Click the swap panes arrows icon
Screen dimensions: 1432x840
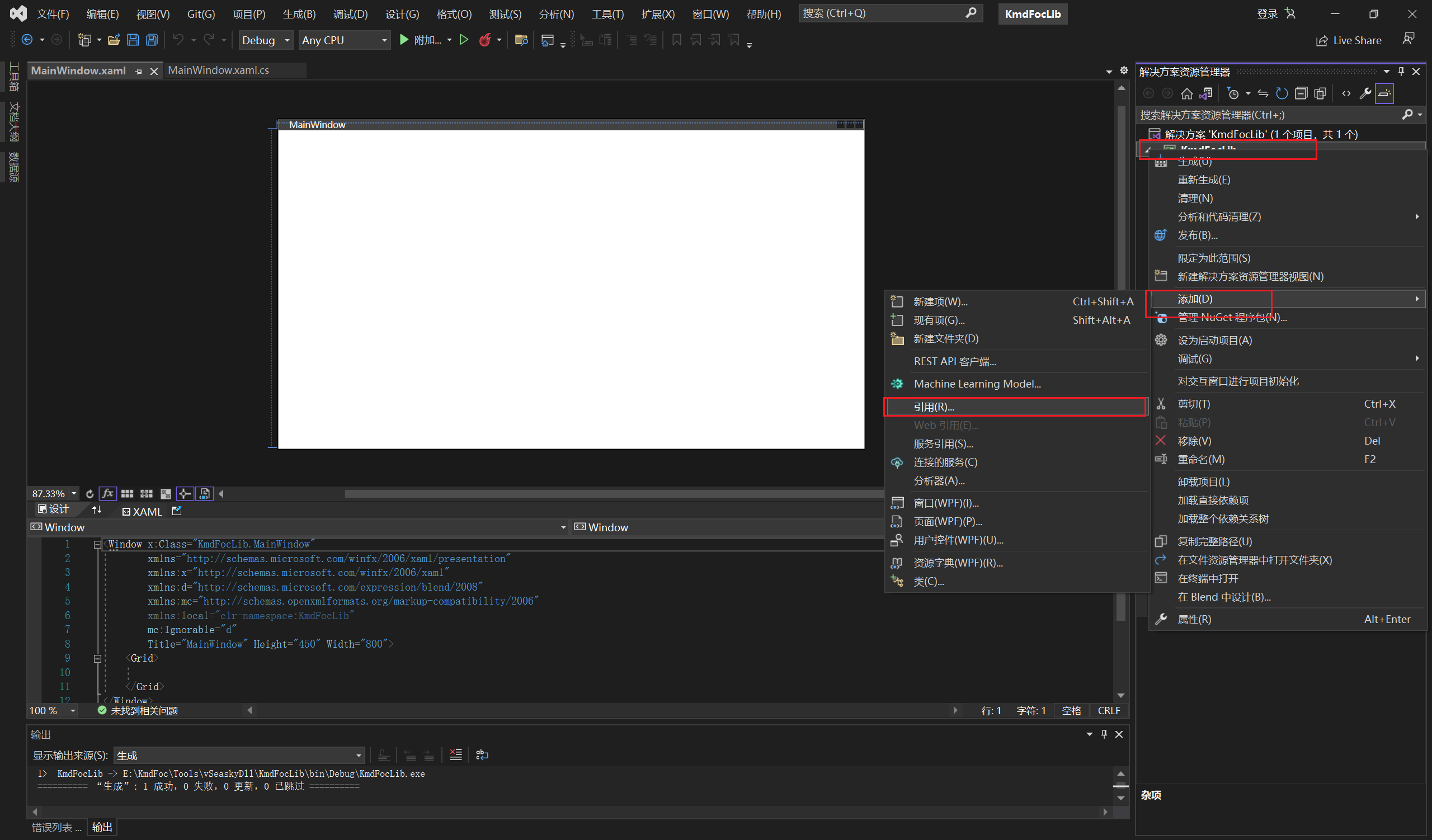click(97, 510)
